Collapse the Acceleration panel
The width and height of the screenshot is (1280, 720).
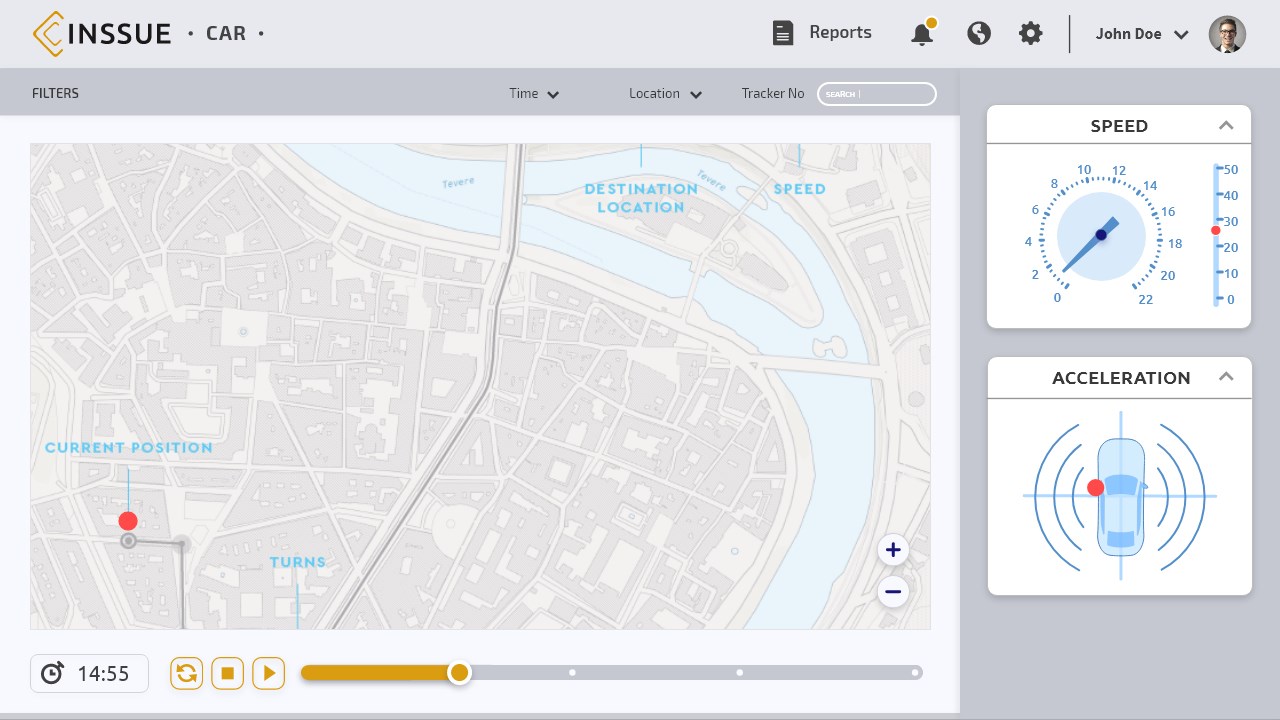(x=1226, y=377)
